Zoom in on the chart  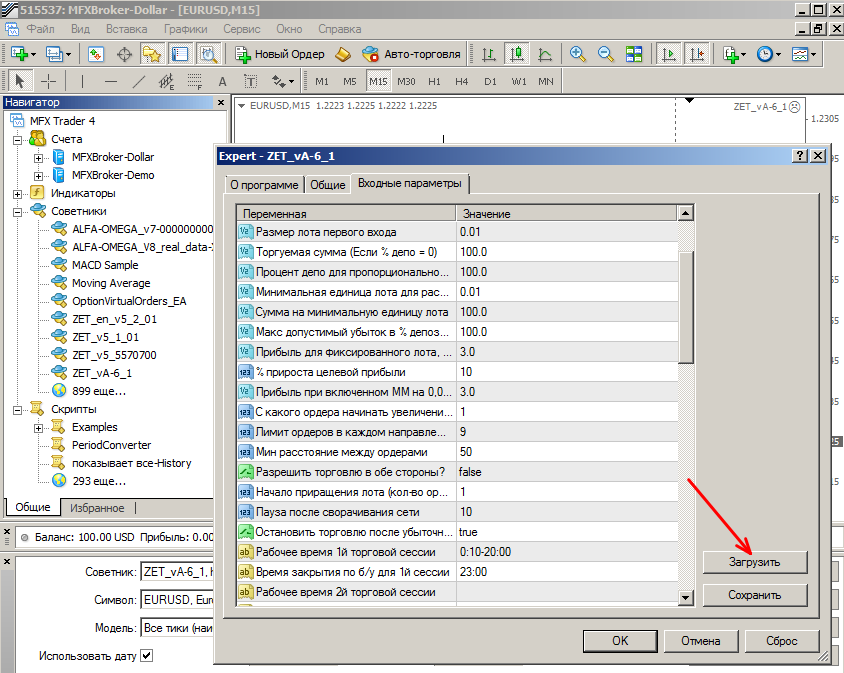(578, 54)
